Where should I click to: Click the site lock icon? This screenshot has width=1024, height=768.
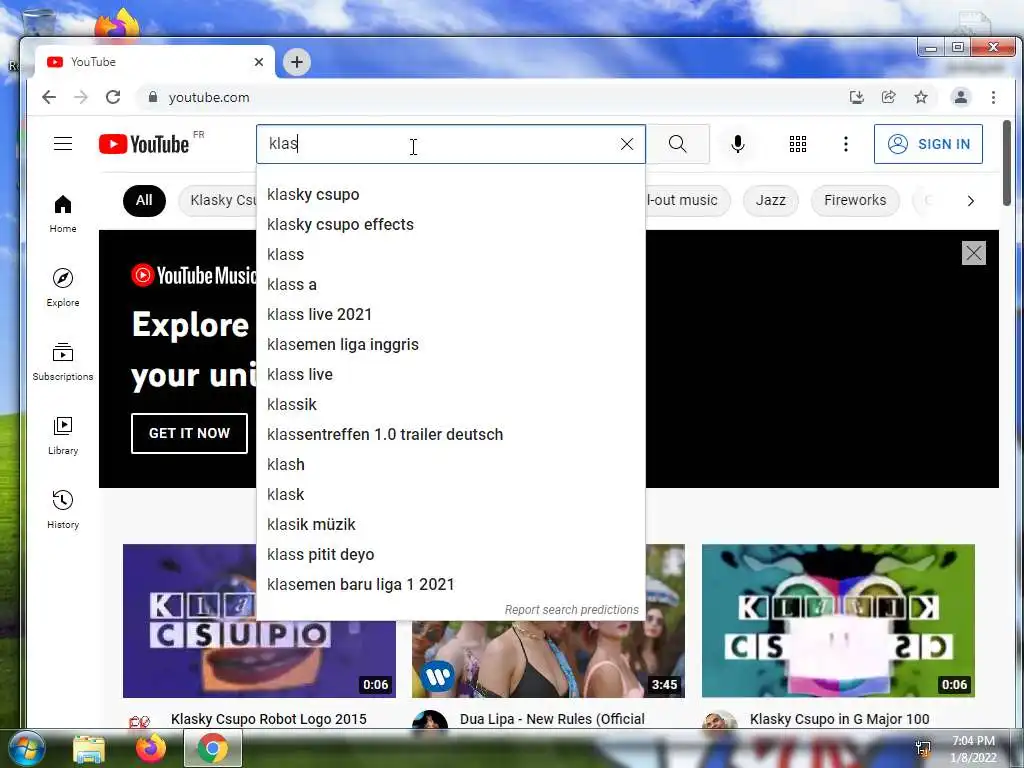click(x=153, y=97)
